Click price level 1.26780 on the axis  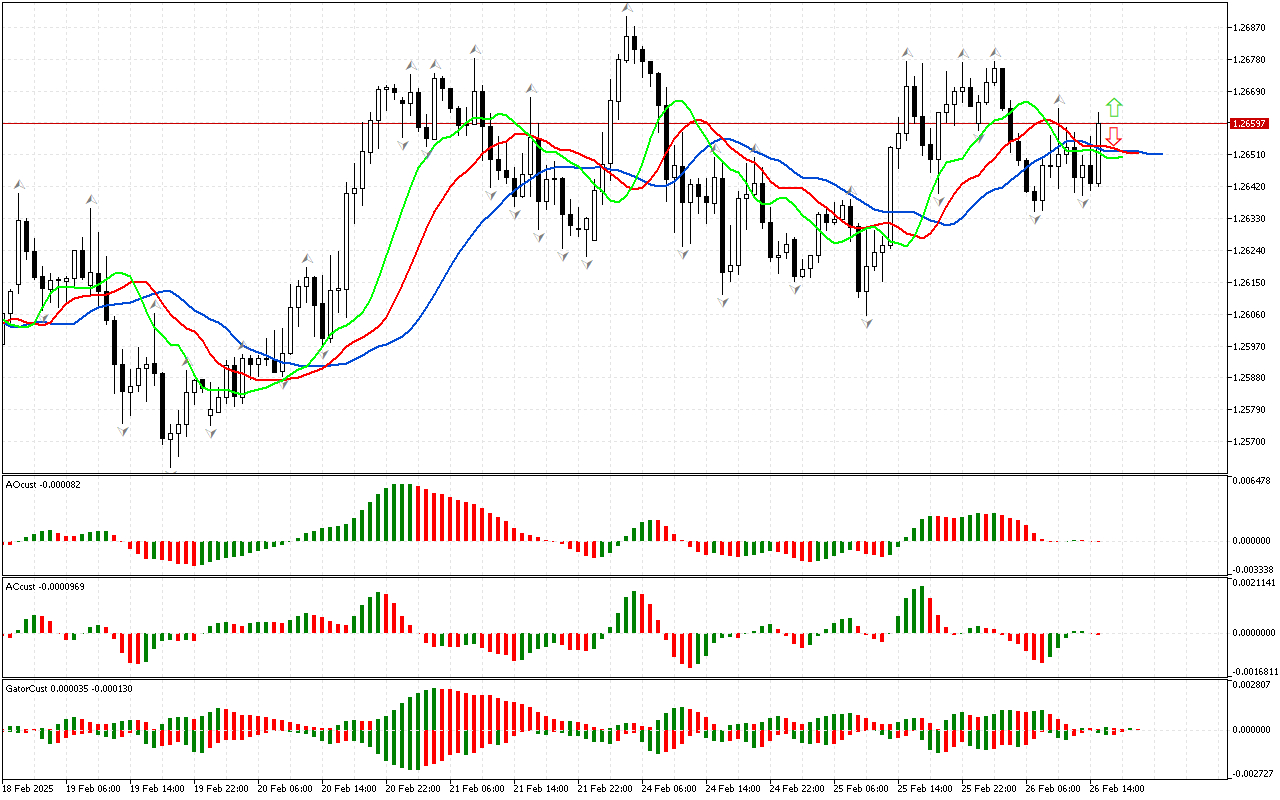pyautogui.click(x=1251, y=60)
